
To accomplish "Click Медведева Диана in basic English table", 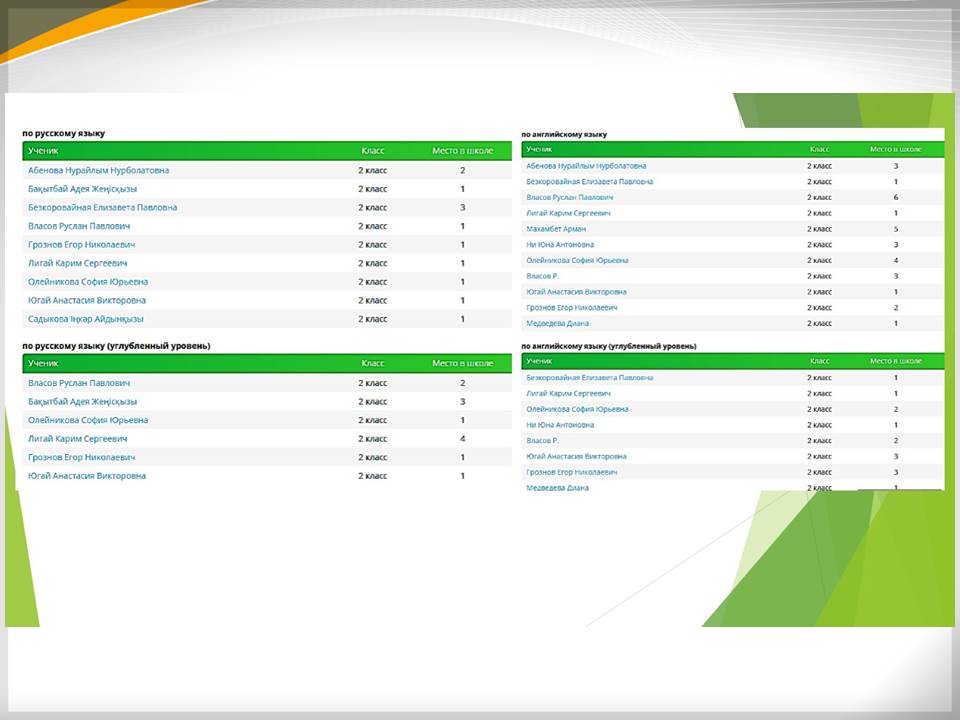I will click(x=557, y=323).
